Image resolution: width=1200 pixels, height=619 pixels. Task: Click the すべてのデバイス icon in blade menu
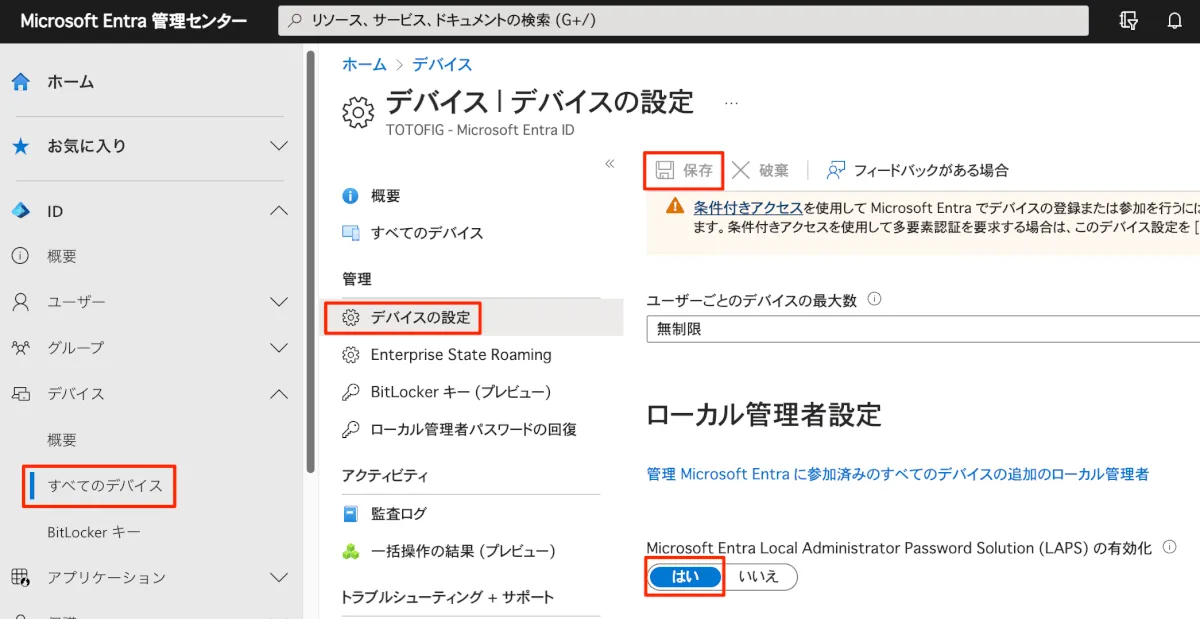tap(350, 233)
